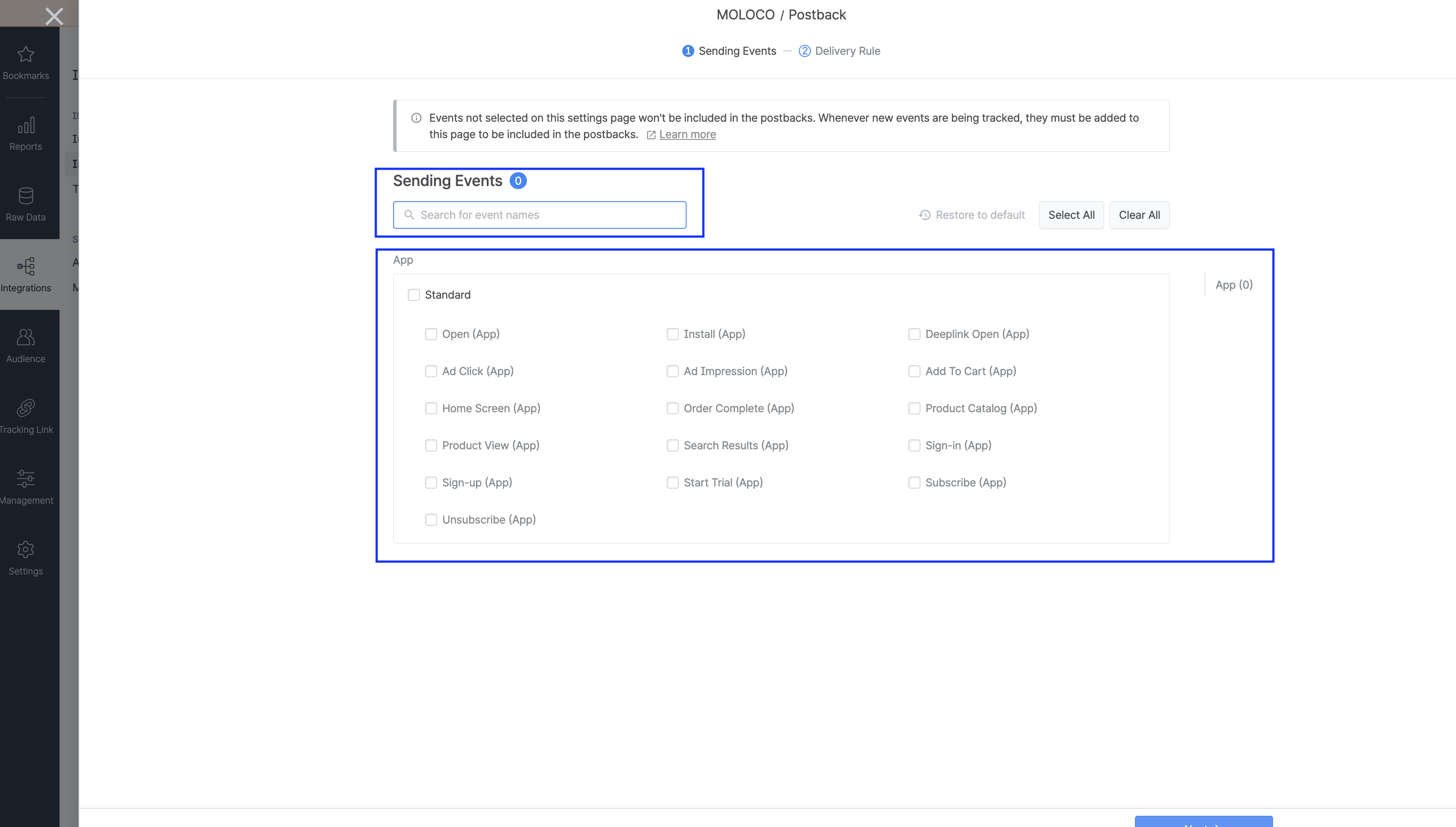This screenshot has width=1456, height=827.
Task: Click the search magnifier icon
Action: (409, 215)
